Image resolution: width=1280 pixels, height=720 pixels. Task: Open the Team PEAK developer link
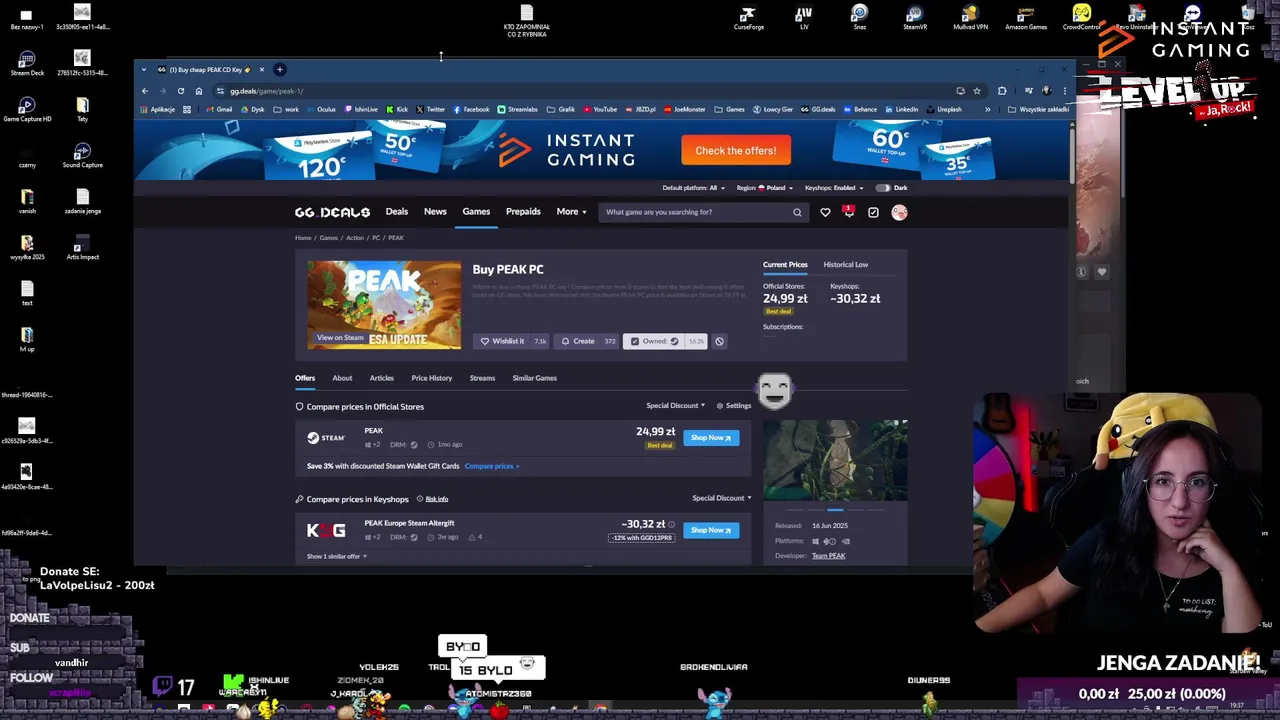829,556
